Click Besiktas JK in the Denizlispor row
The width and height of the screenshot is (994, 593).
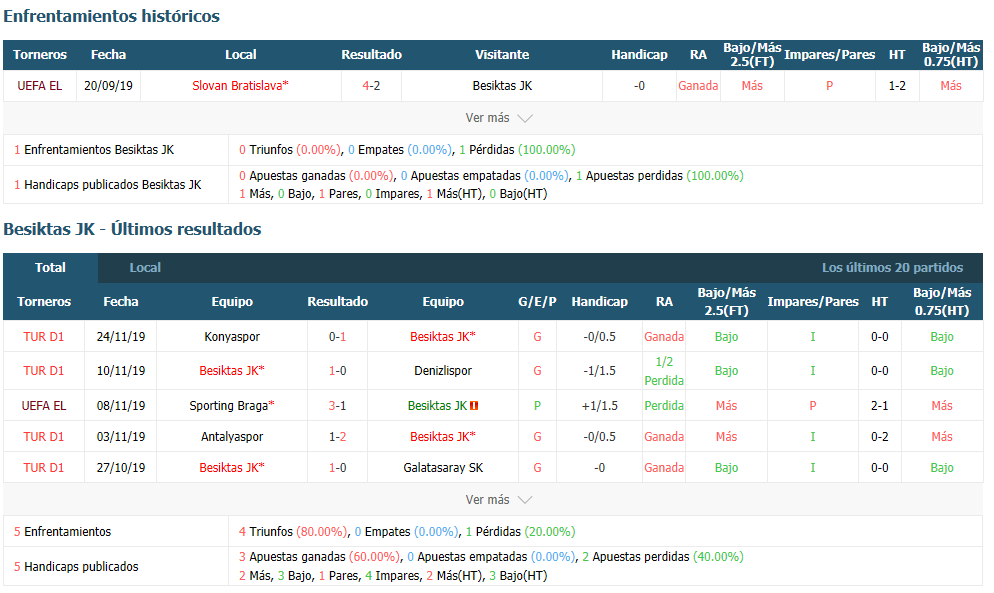(232, 370)
